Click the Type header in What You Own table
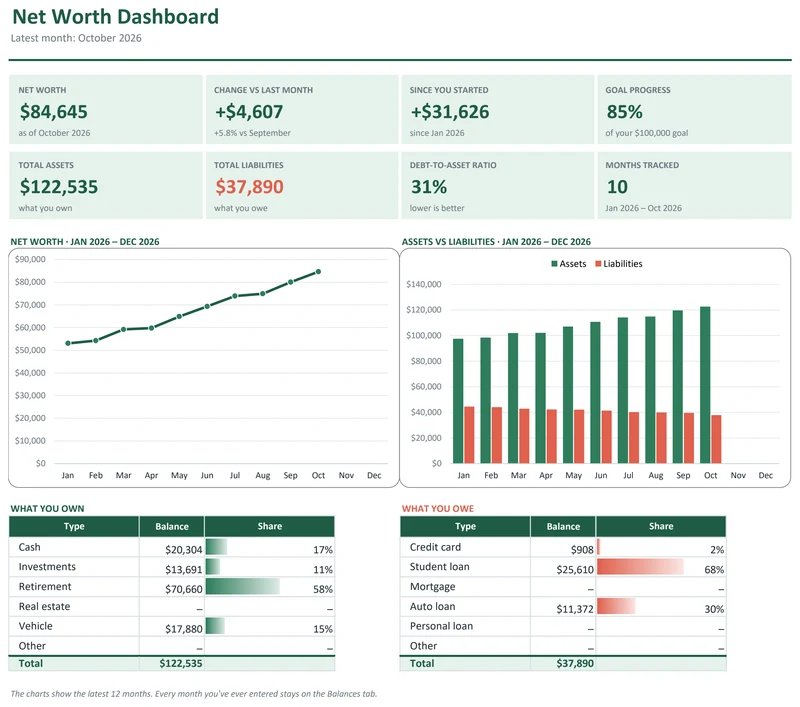Image resolution: width=800 pixels, height=707 pixels. coord(74,526)
